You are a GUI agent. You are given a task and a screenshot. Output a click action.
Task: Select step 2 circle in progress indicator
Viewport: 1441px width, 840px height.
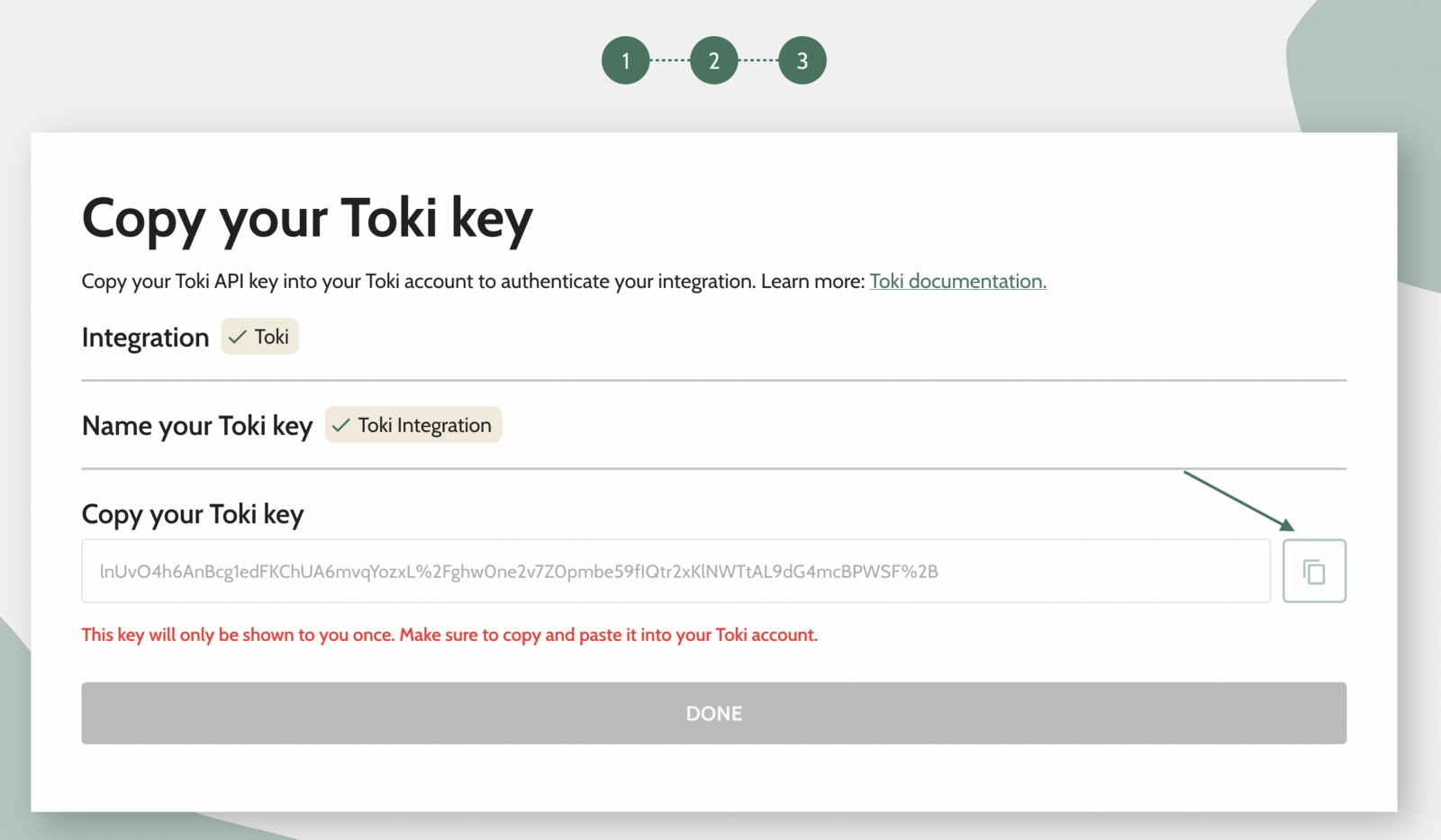714,60
